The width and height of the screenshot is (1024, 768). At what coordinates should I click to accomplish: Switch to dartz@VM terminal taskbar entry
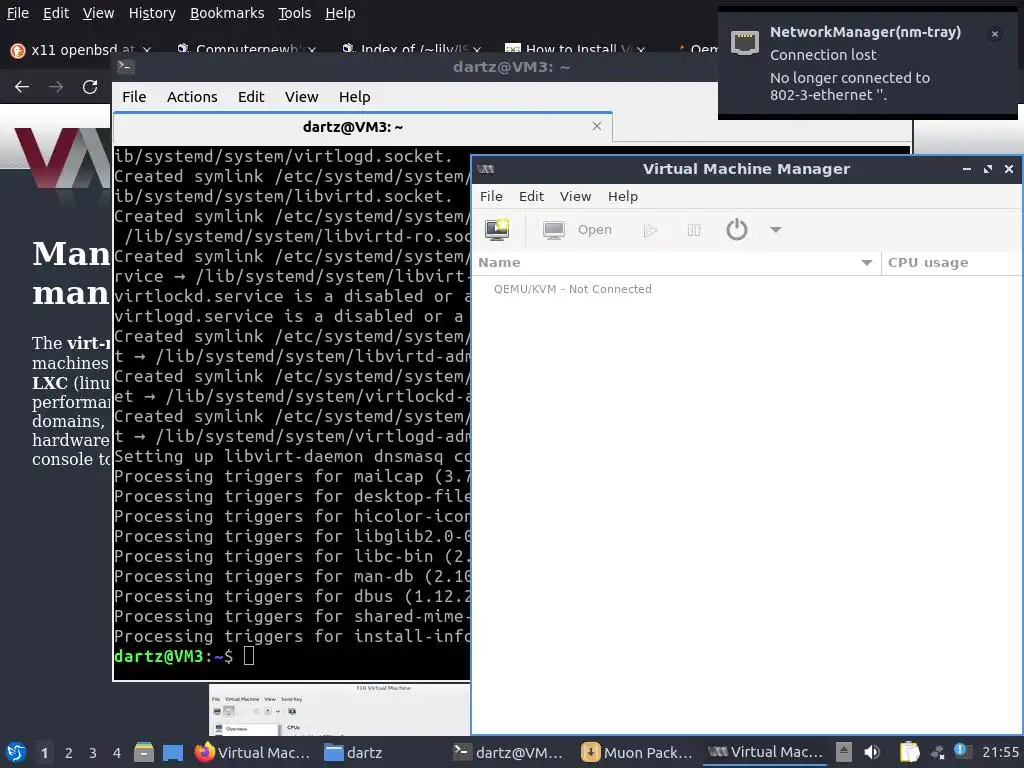click(x=508, y=752)
